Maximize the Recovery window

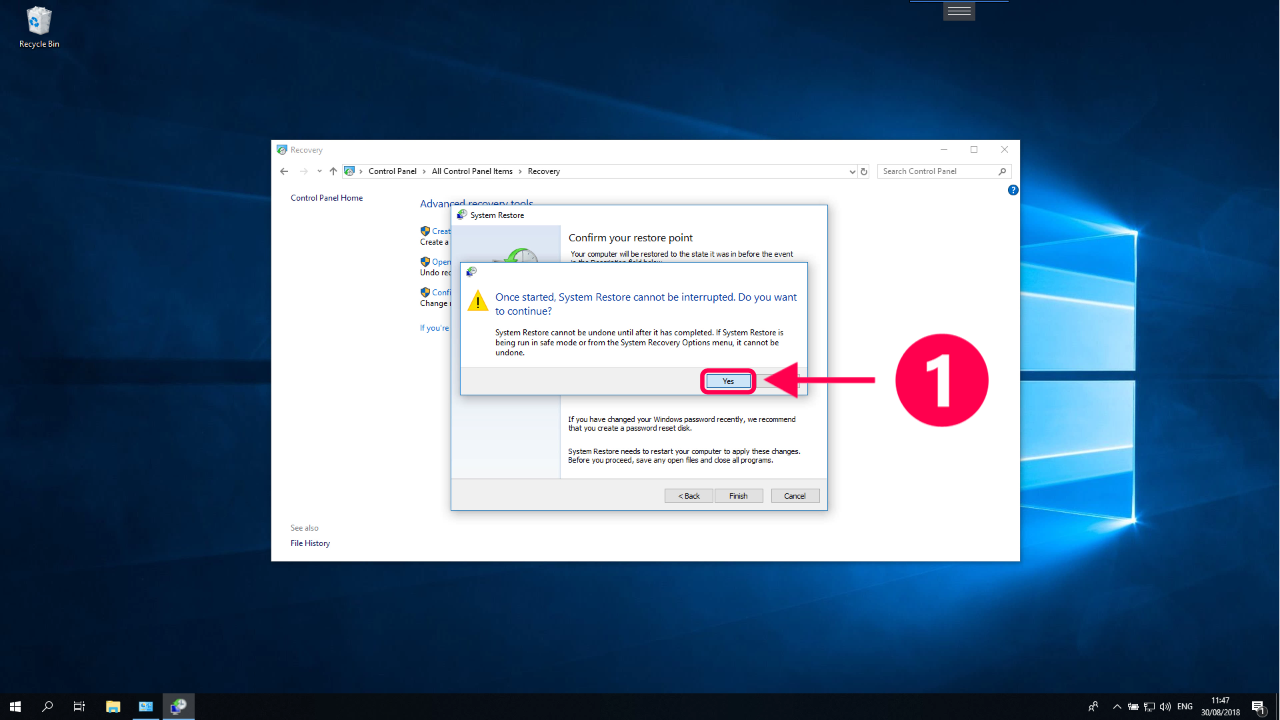tap(974, 150)
